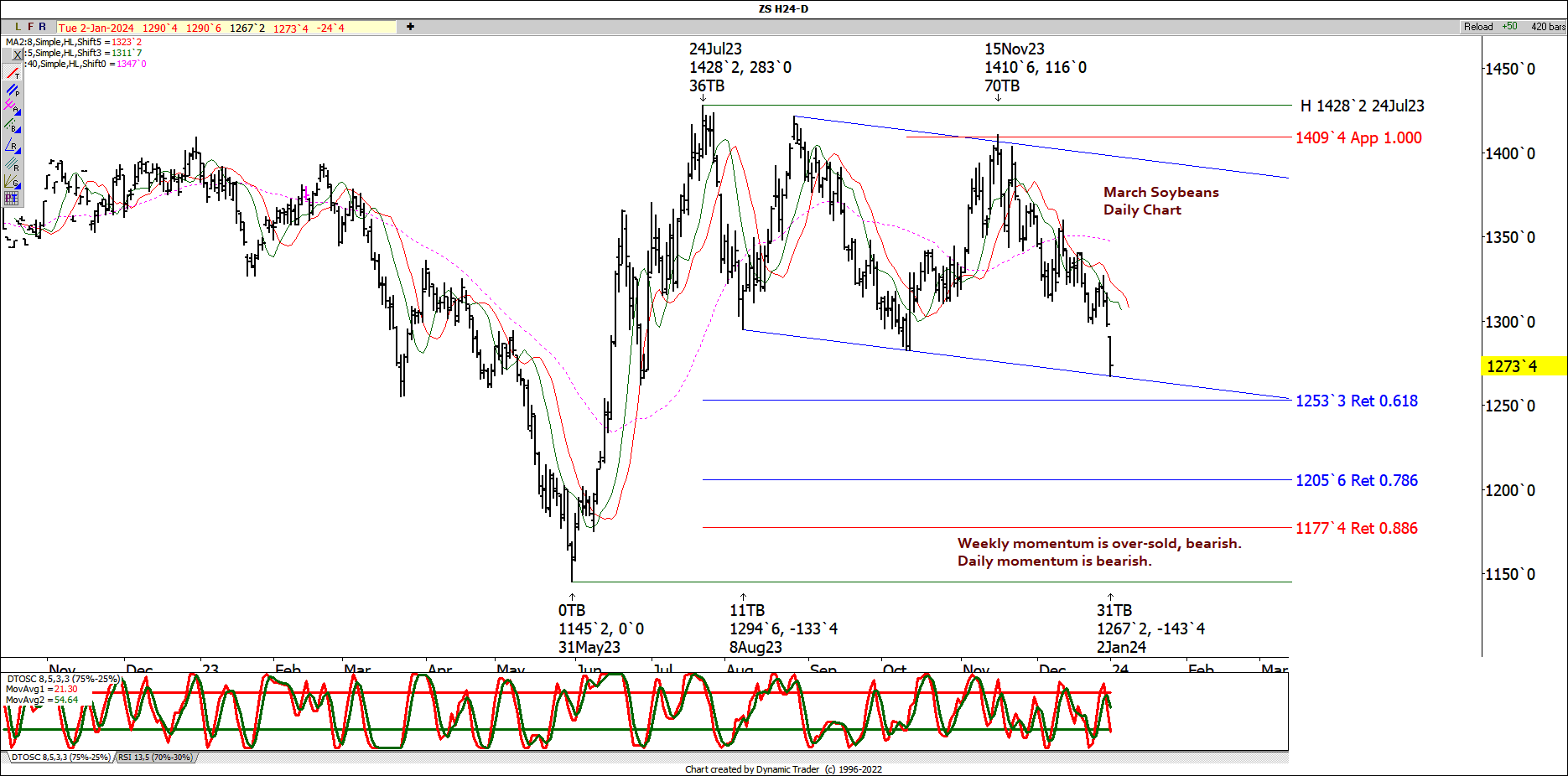Click the MA2:8 Simple HL Shift5 legend
Image resolution: width=1568 pixels, height=776 pixels.
point(74,42)
